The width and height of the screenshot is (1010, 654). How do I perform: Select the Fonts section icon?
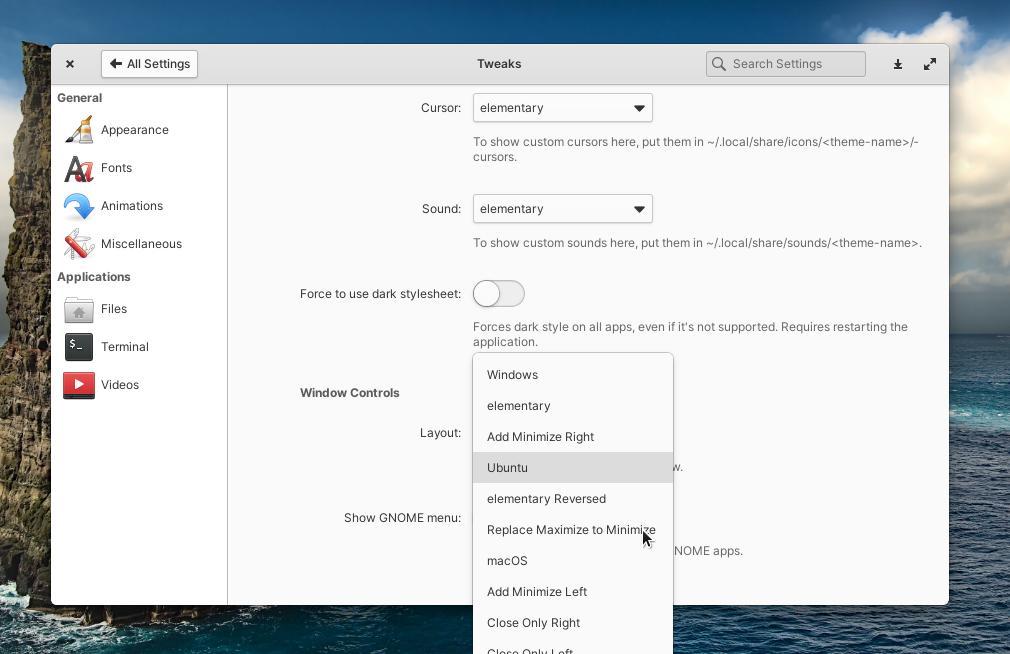point(79,167)
